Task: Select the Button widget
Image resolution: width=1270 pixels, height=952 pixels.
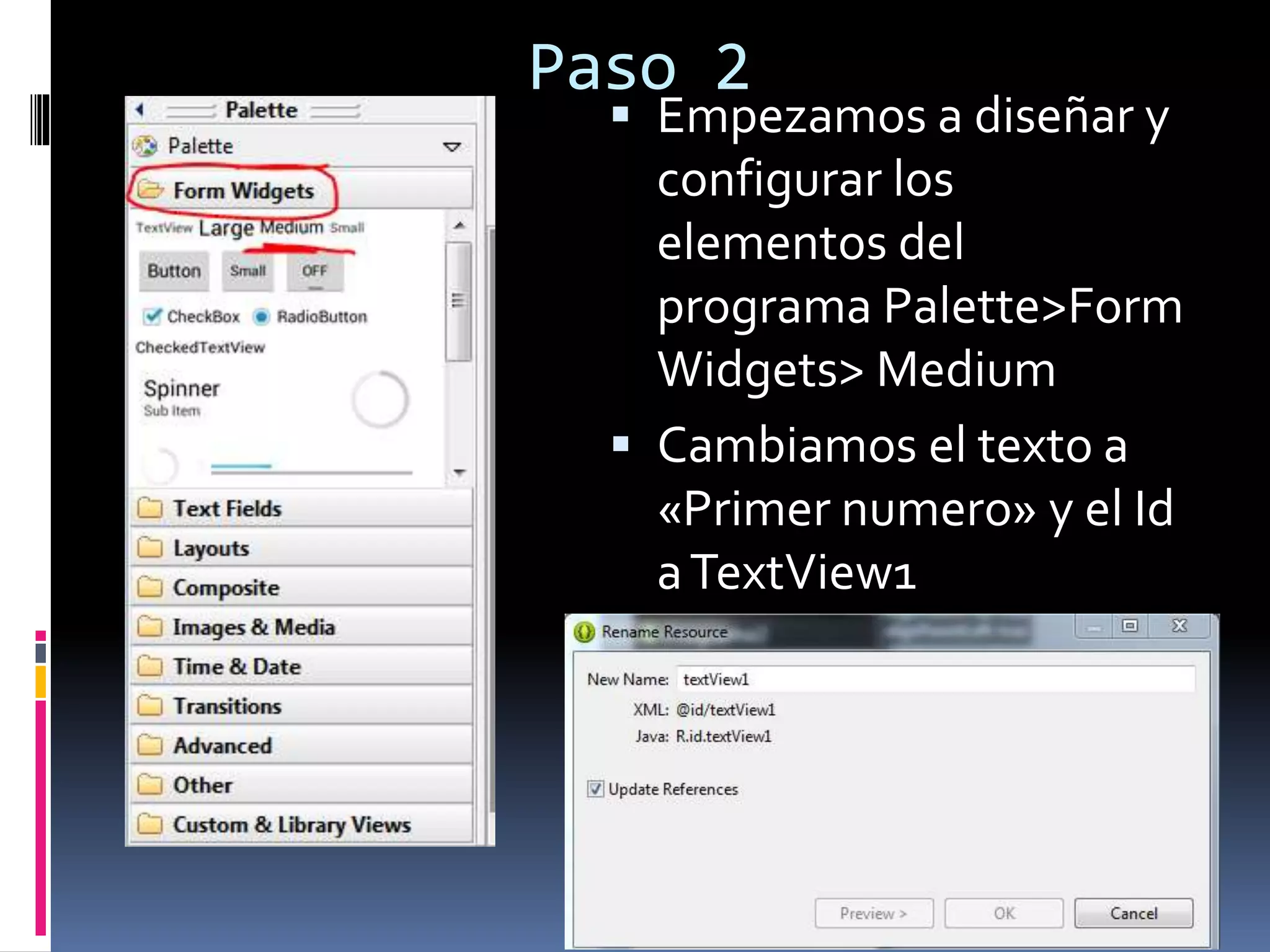Action: [174, 271]
